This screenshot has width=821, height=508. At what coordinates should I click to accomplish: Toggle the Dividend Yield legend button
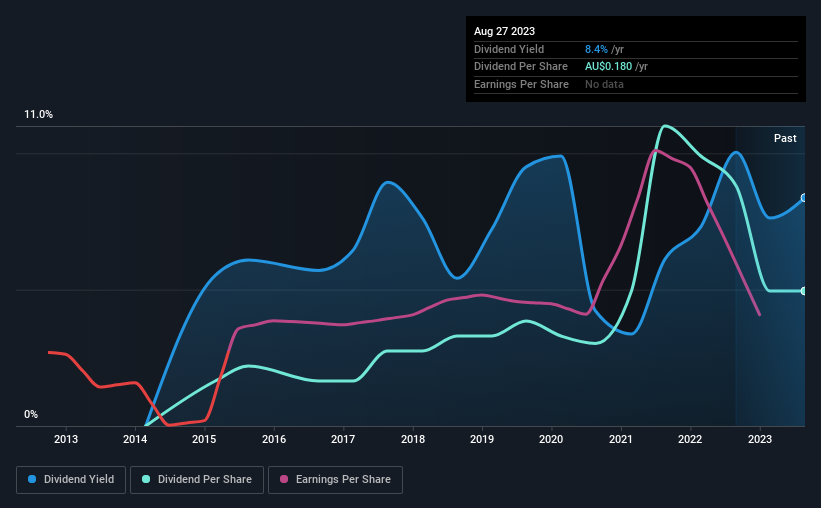(x=71, y=480)
